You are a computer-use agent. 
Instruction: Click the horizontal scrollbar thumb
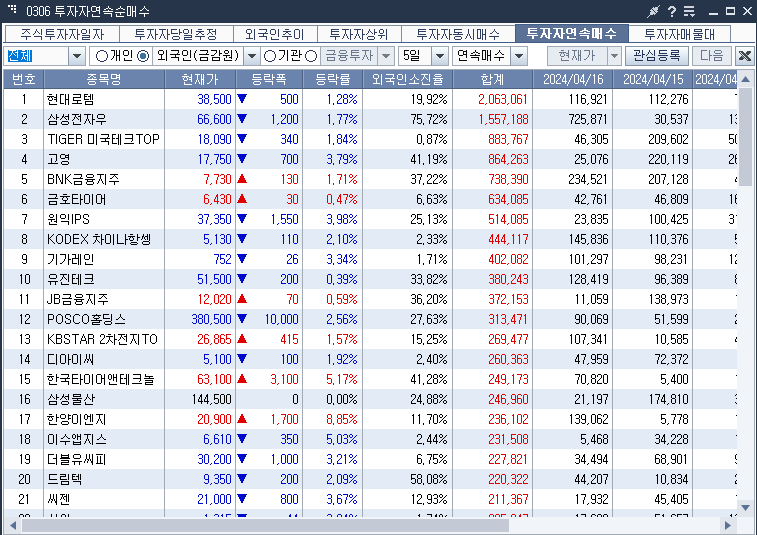(265, 525)
